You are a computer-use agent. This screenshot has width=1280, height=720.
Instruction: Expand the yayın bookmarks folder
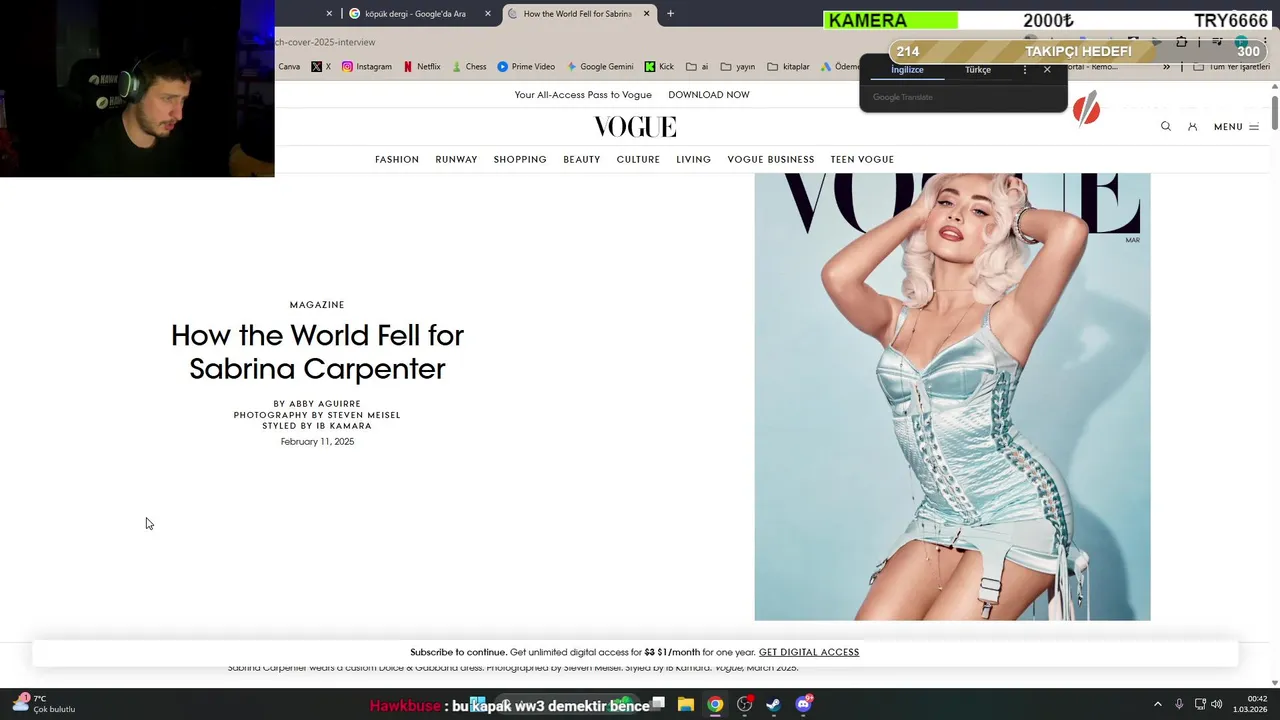tap(738, 67)
